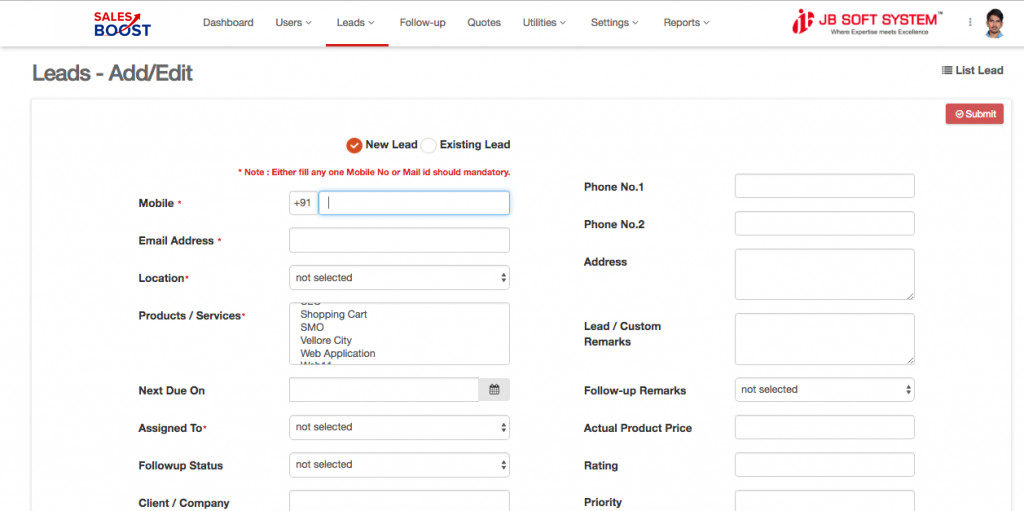The height and width of the screenshot is (511, 1024).
Task: Expand the Assigned To dropdown
Action: pos(399,428)
